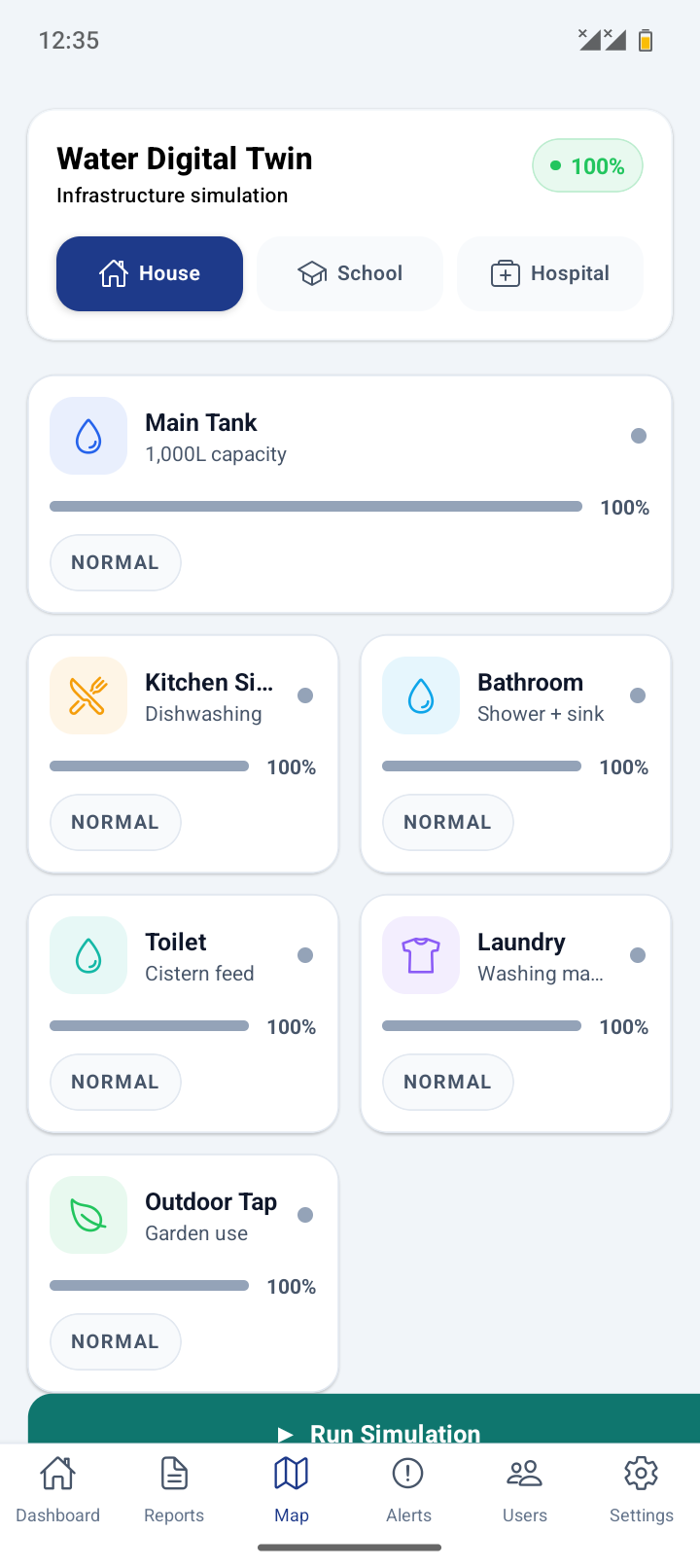Tap the Main Tank level progress bar
Image resolution: width=700 pixels, height=1568 pixels.
[x=316, y=507]
